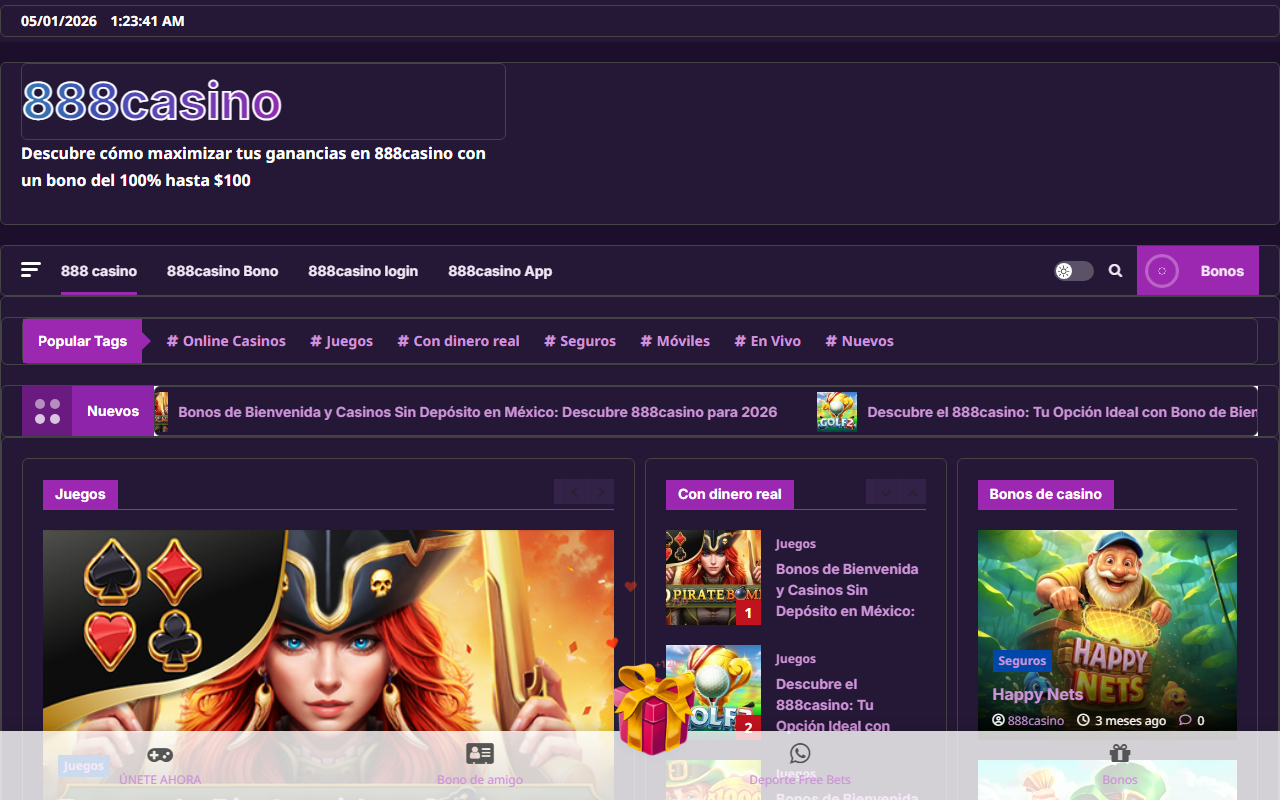
Task: Click the Nuevos ticker grid icon
Action: point(47,411)
